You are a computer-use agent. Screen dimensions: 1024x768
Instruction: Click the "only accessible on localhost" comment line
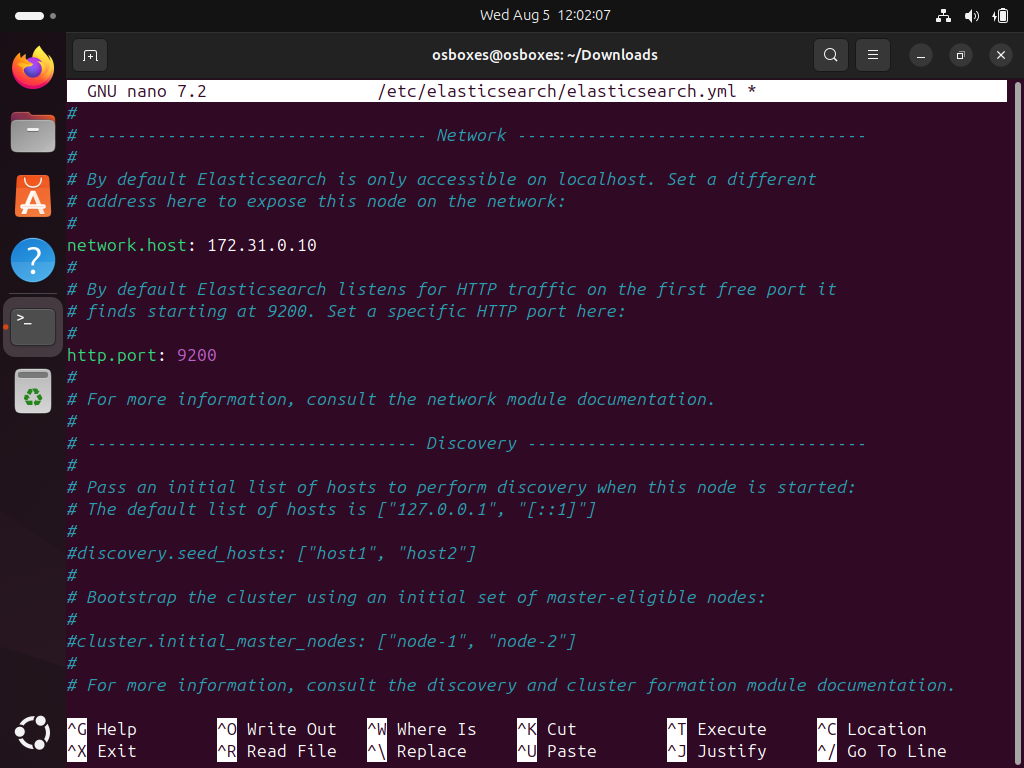[x=441, y=179]
